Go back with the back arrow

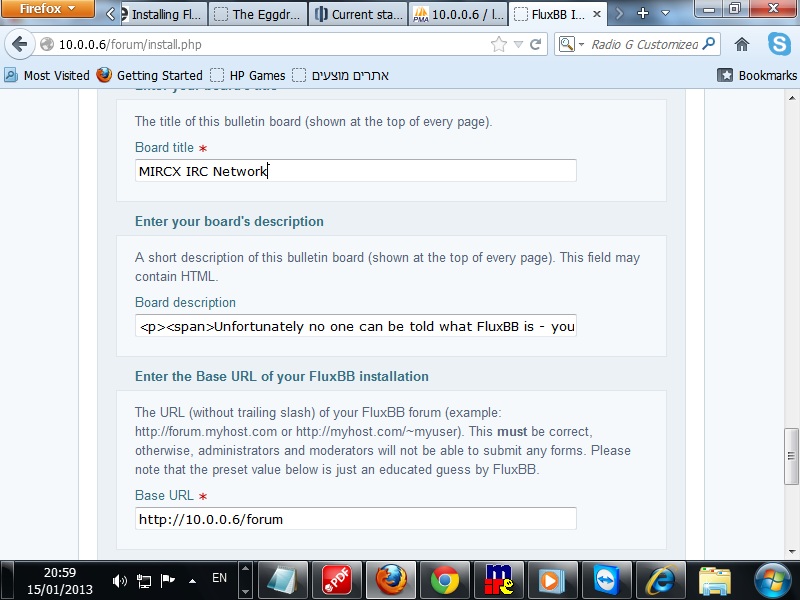pyautogui.click(x=19, y=44)
